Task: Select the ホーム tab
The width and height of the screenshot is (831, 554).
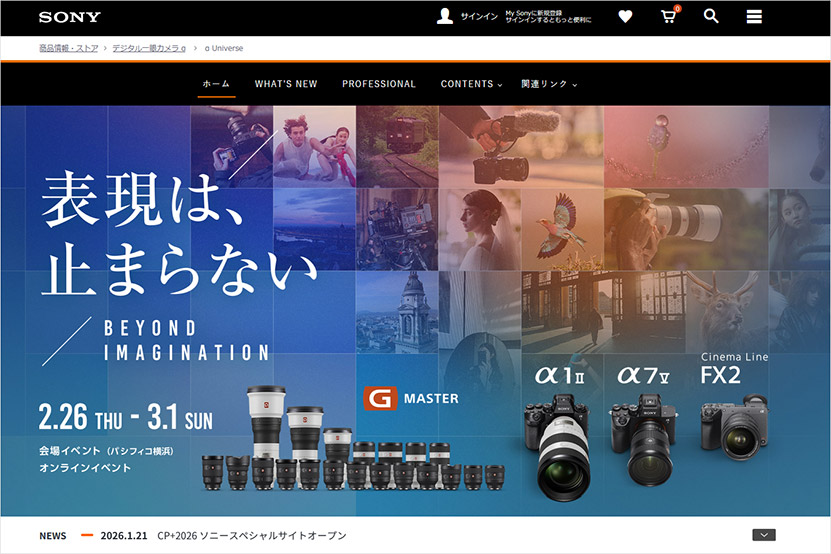Action: pyautogui.click(x=216, y=84)
